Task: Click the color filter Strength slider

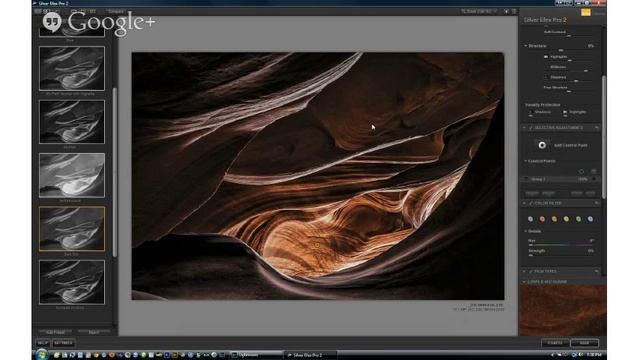Action: tap(562, 256)
